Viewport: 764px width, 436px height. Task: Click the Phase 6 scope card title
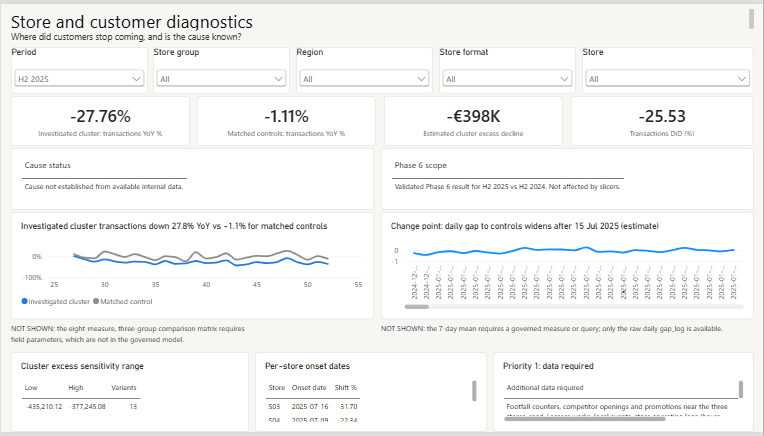tap(420, 165)
